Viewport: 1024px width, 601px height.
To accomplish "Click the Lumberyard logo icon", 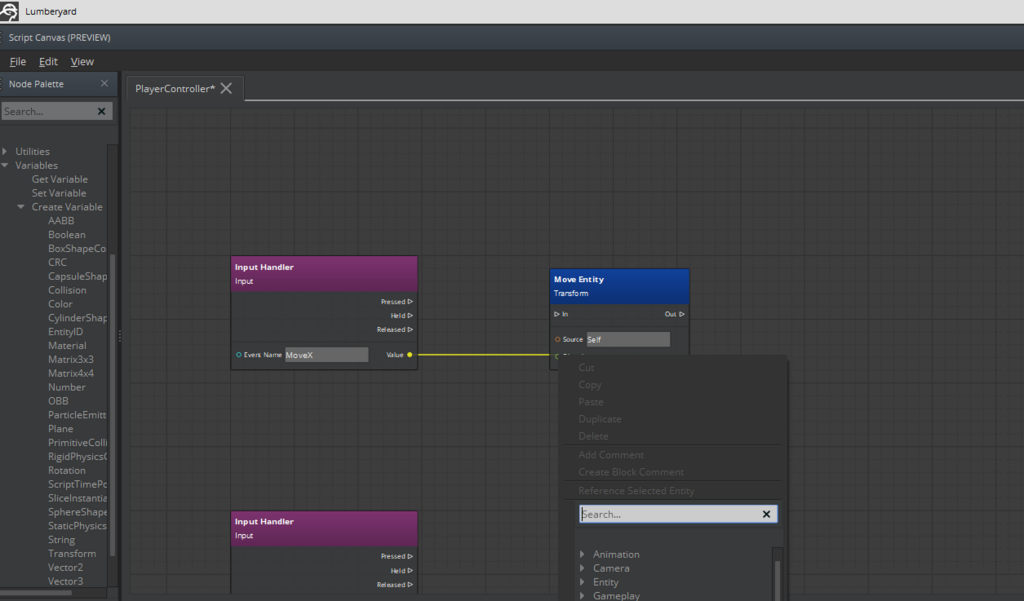I will (9, 11).
